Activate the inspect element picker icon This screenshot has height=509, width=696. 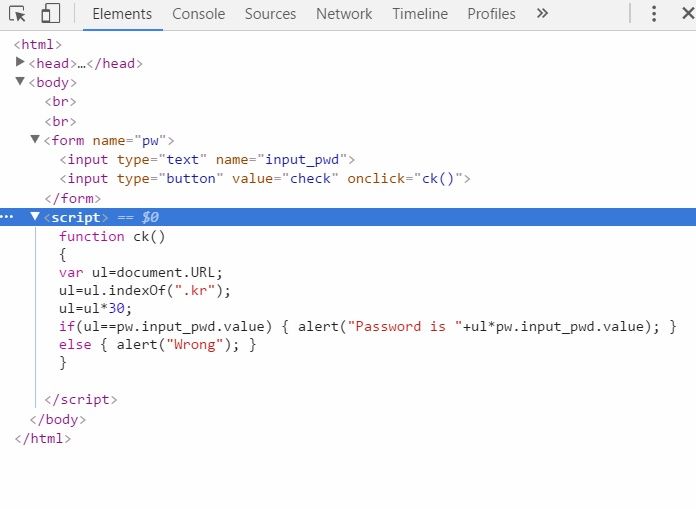(18, 14)
